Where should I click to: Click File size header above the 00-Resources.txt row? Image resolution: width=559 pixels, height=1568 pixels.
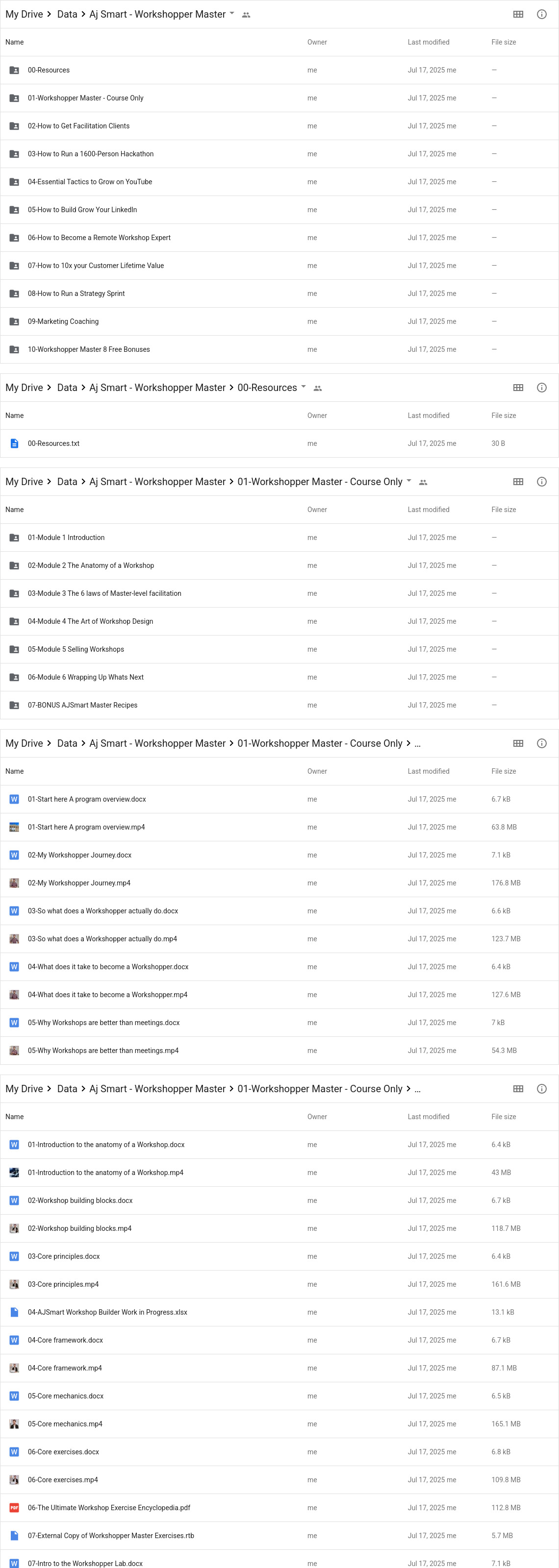click(x=504, y=416)
